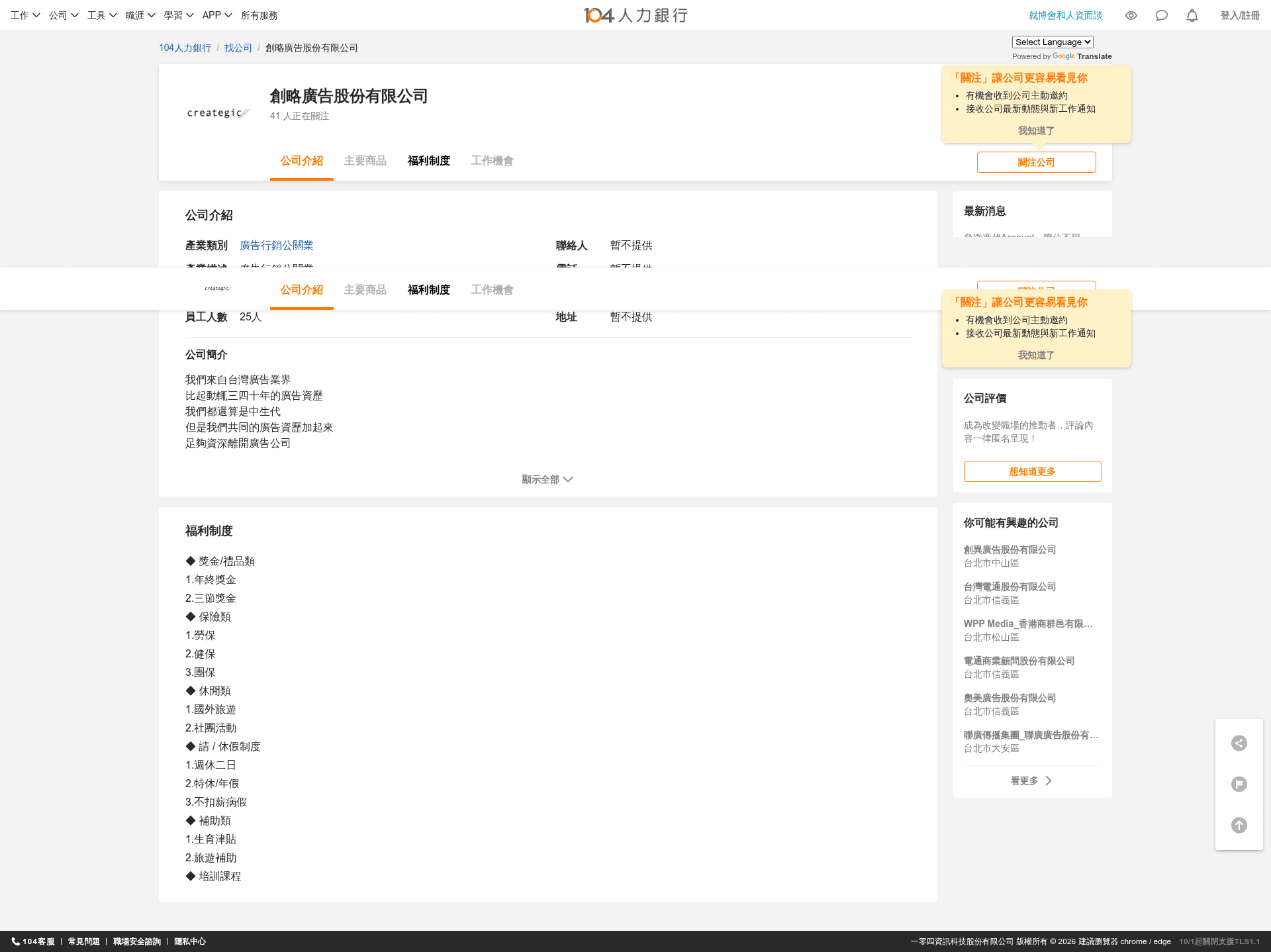Screen dimensions: 1271x952
Task: Open 奧美廣告股份有限公司
Action: point(1010,698)
